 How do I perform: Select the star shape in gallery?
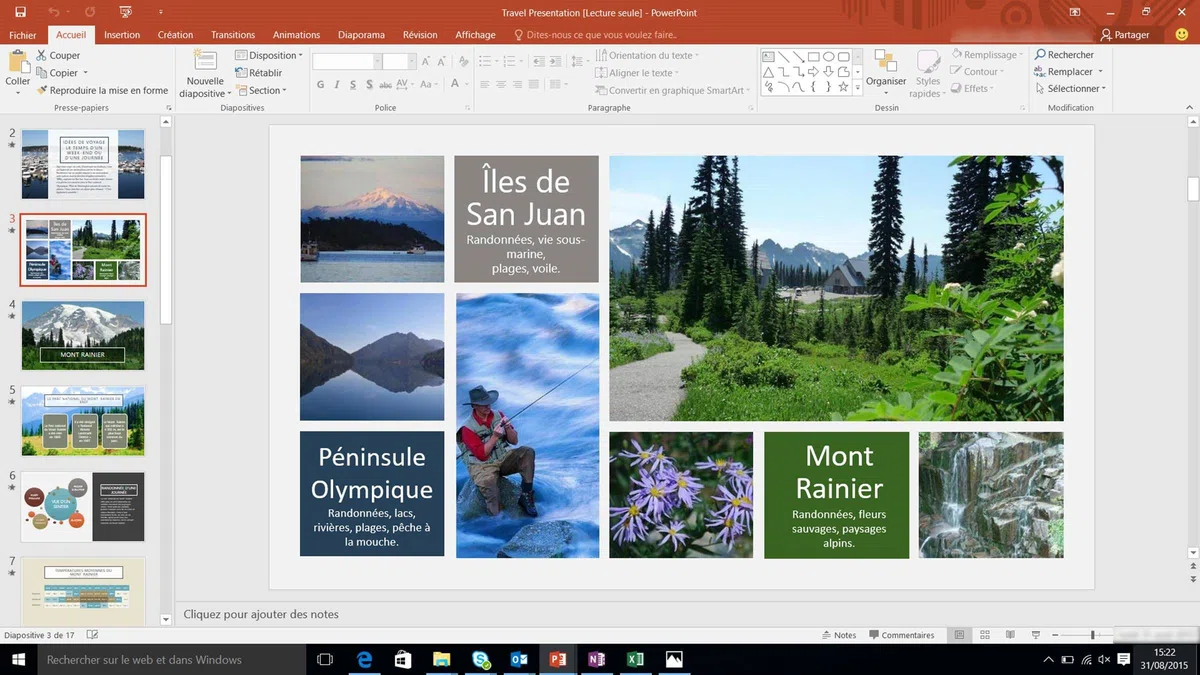tap(843, 87)
